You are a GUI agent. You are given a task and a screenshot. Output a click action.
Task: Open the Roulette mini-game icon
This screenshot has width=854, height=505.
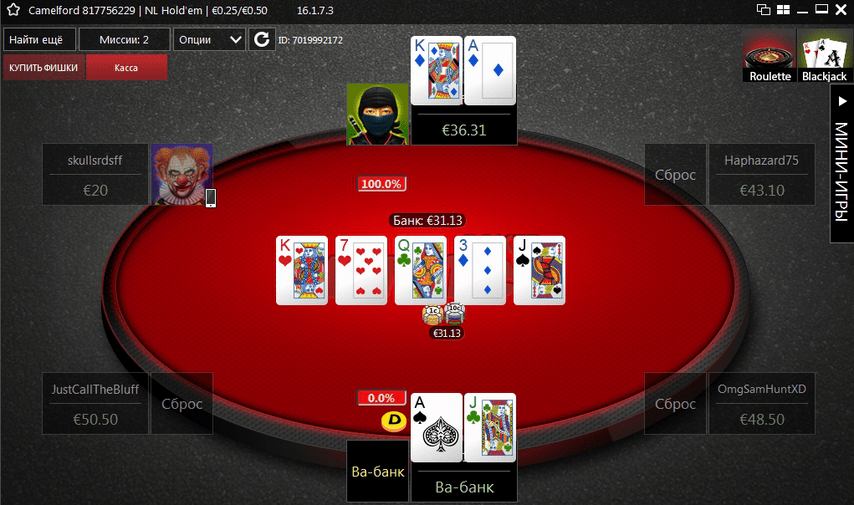[x=769, y=56]
